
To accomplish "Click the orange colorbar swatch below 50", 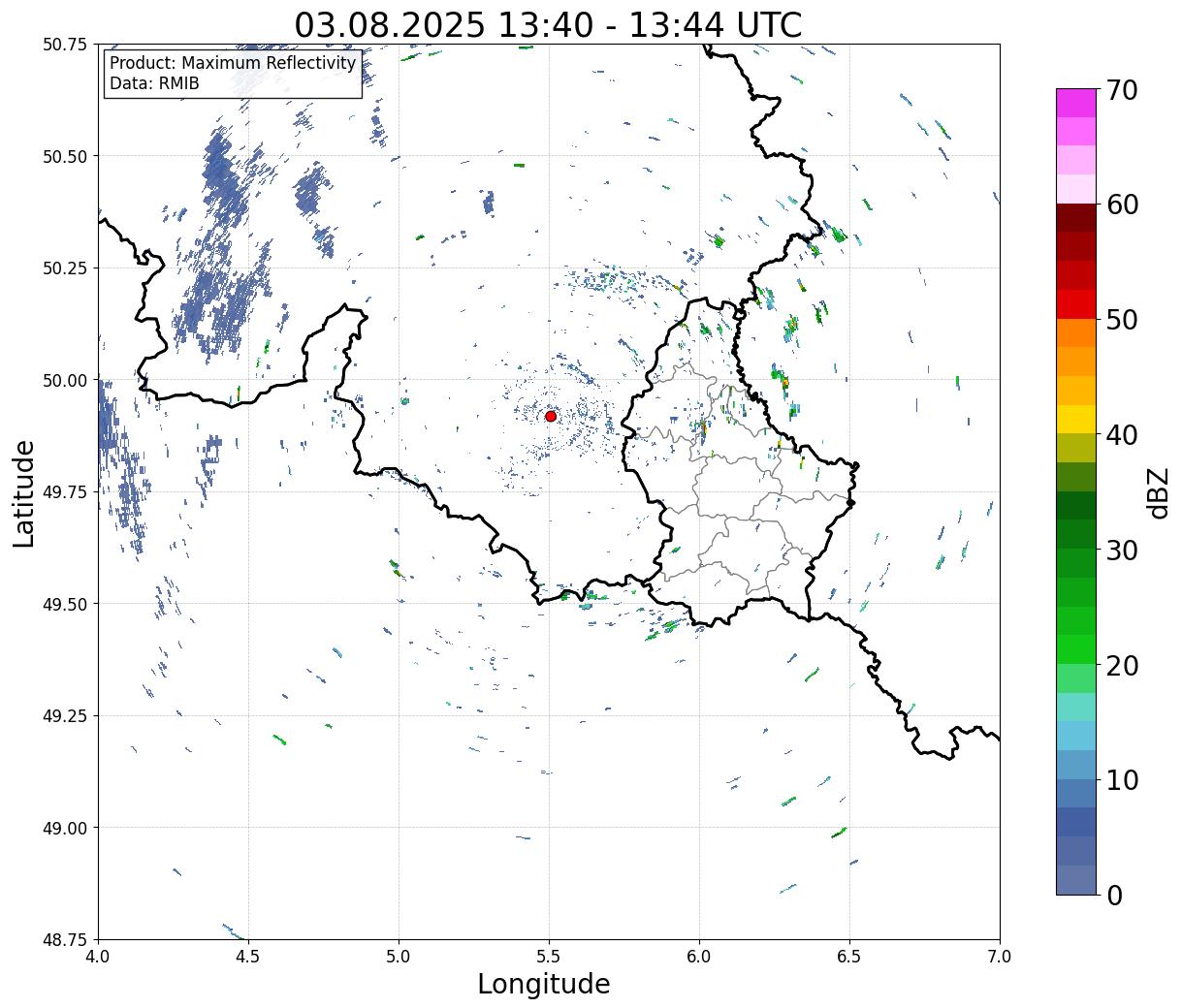I will [1076, 332].
